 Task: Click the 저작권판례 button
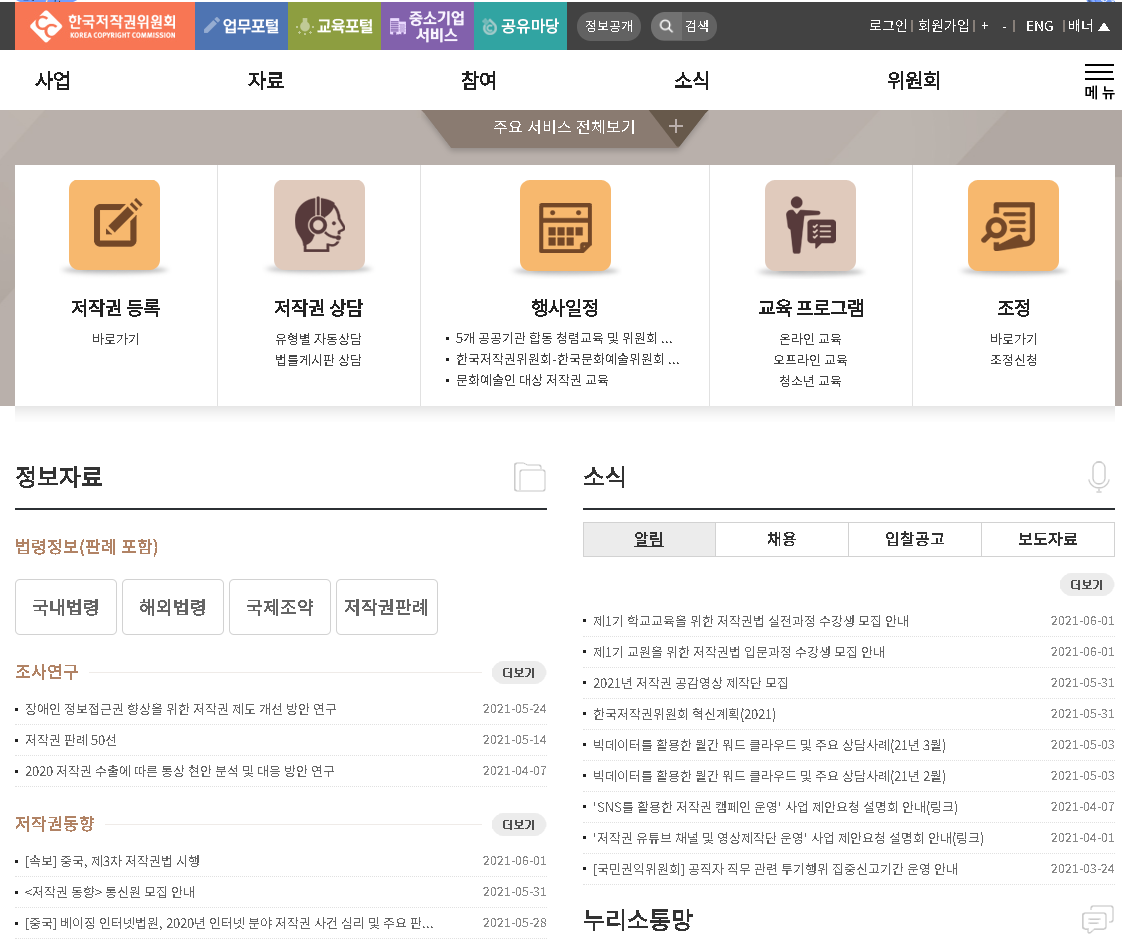386,607
